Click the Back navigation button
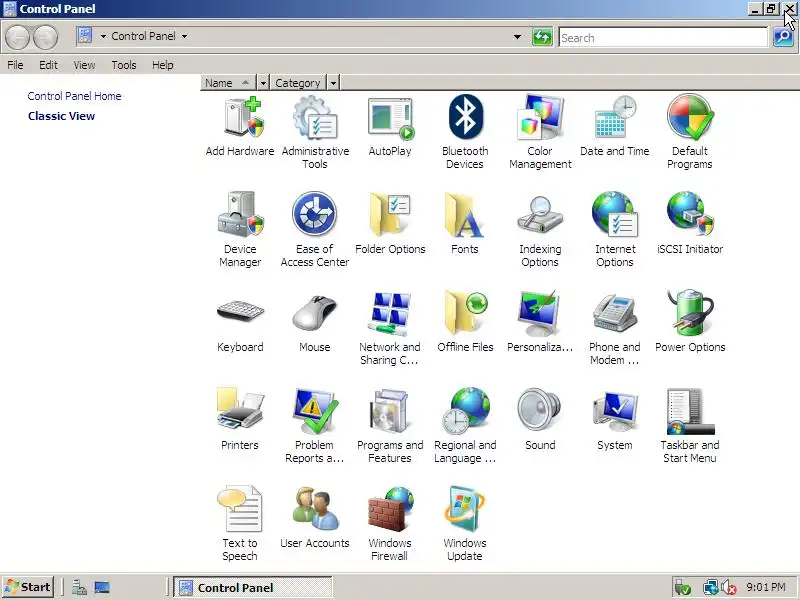The width and height of the screenshot is (800, 600). [x=17, y=37]
